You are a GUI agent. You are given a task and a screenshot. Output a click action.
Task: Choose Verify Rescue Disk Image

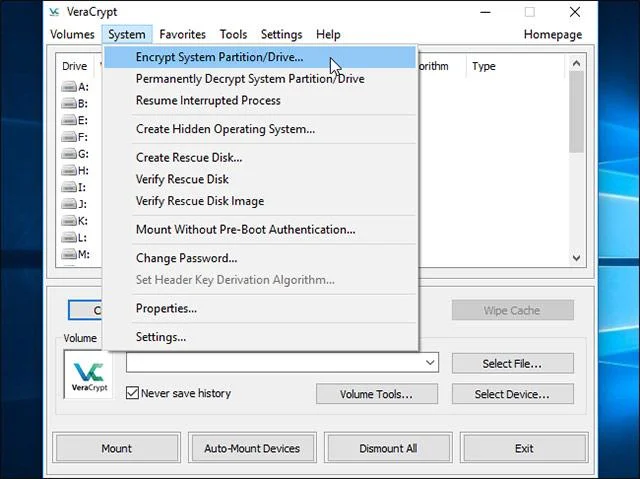(260, 201)
